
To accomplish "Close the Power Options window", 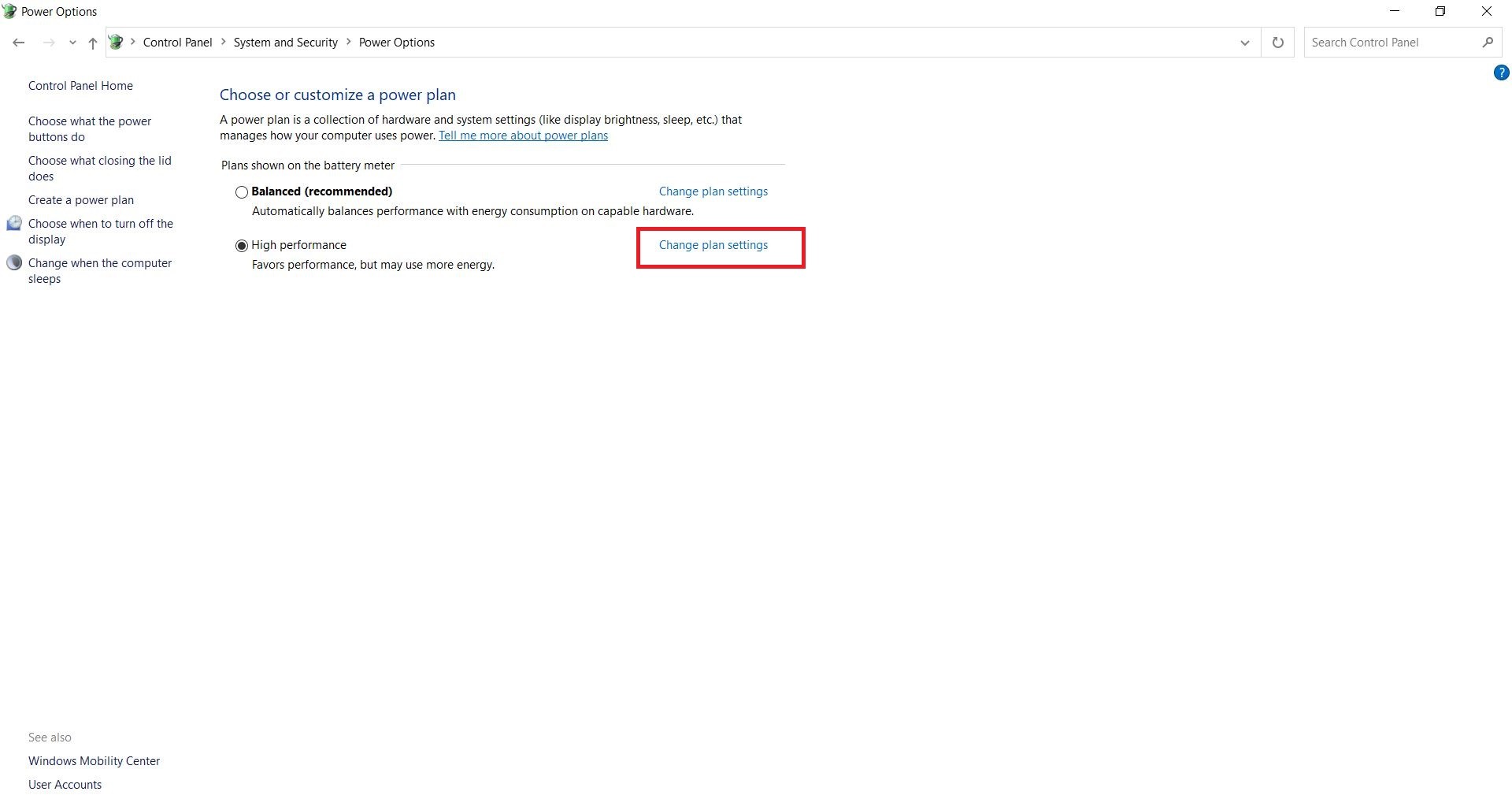I will point(1487,11).
